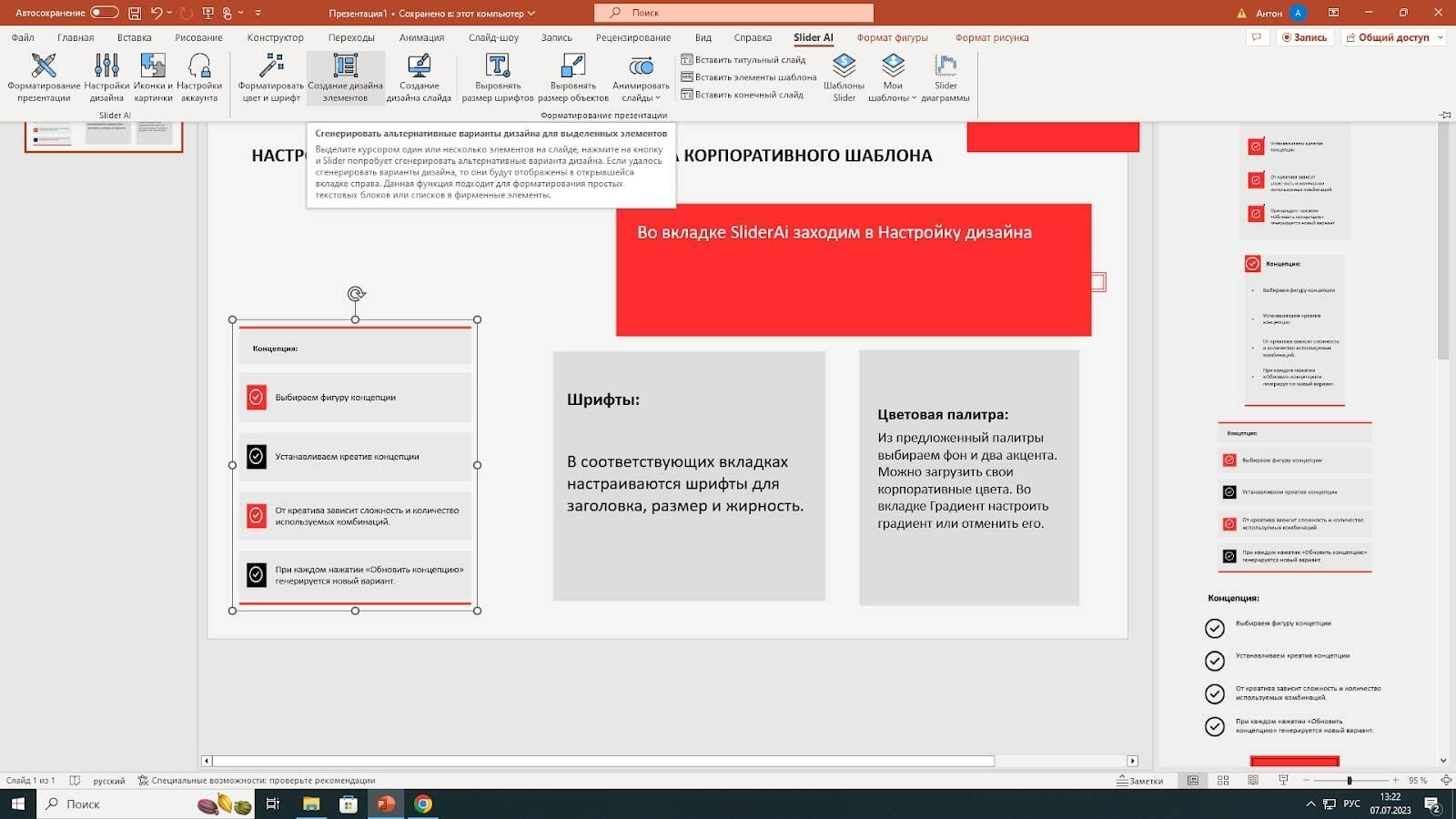Click the zoom-in plus button
The width and height of the screenshot is (1456, 819).
coord(1396,780)
